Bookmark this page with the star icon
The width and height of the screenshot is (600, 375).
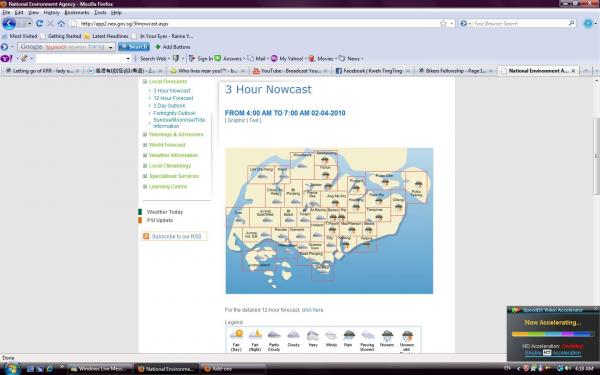[x=443, y=24]
